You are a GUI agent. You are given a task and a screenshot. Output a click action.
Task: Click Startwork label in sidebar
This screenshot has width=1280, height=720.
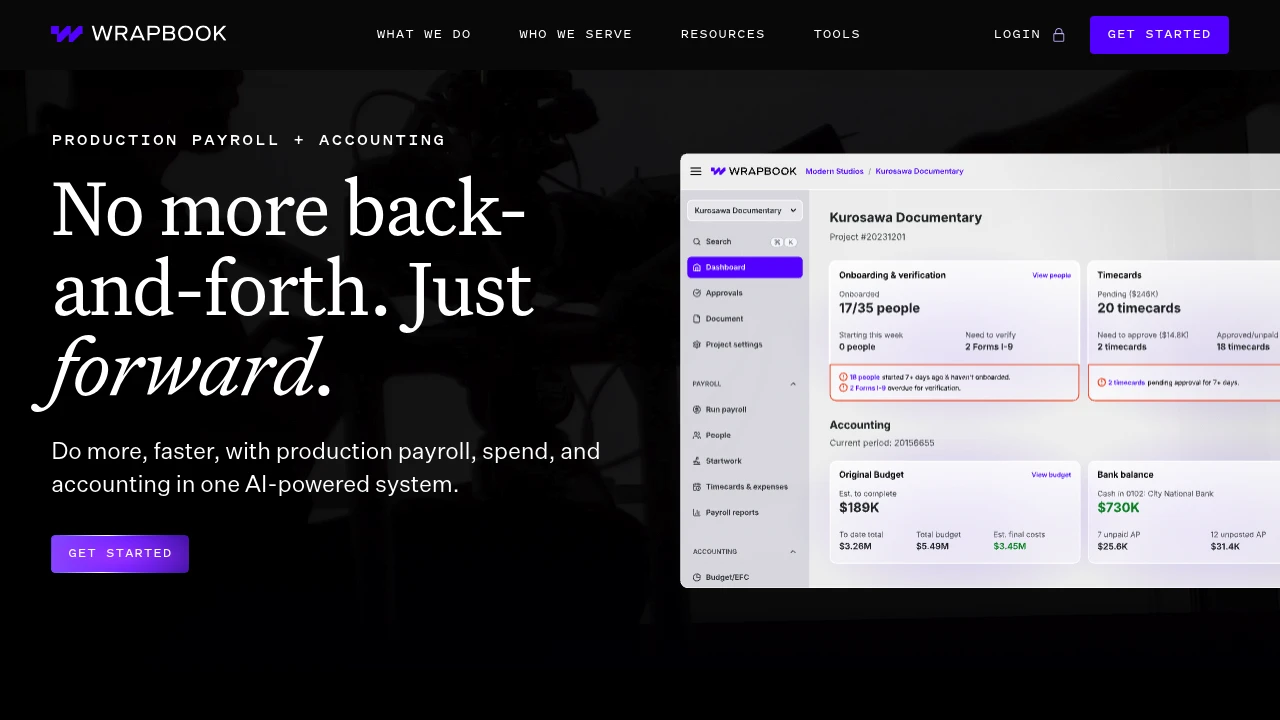pos(724,461)
